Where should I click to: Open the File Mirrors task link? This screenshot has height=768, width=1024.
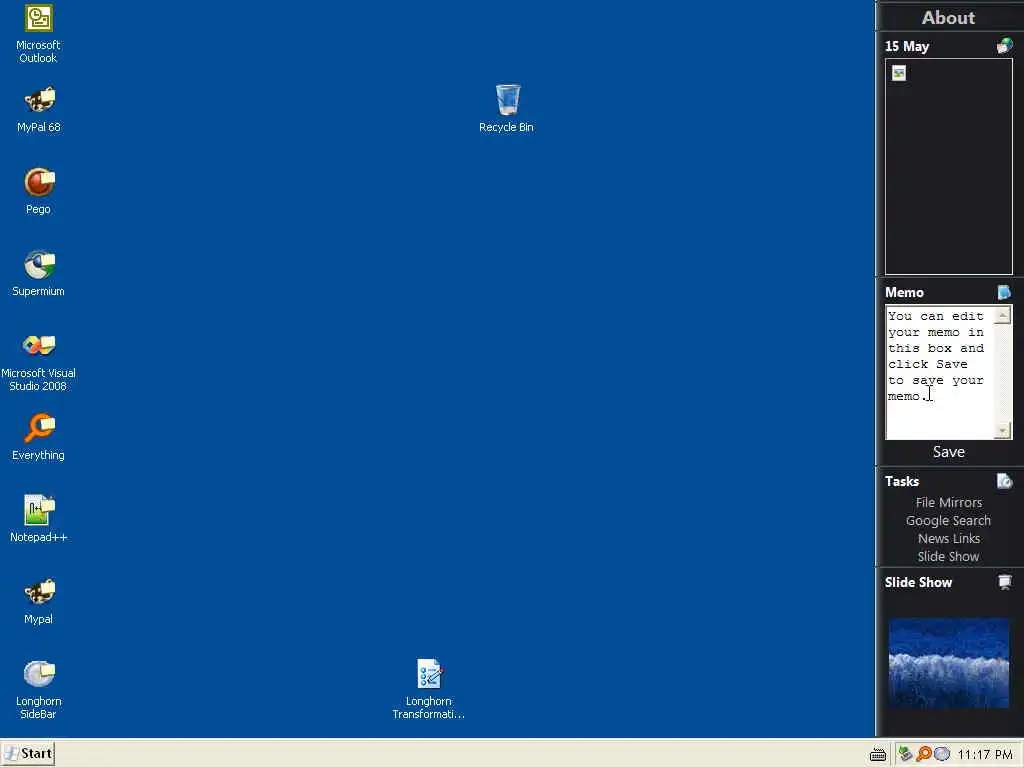point(948,502)
